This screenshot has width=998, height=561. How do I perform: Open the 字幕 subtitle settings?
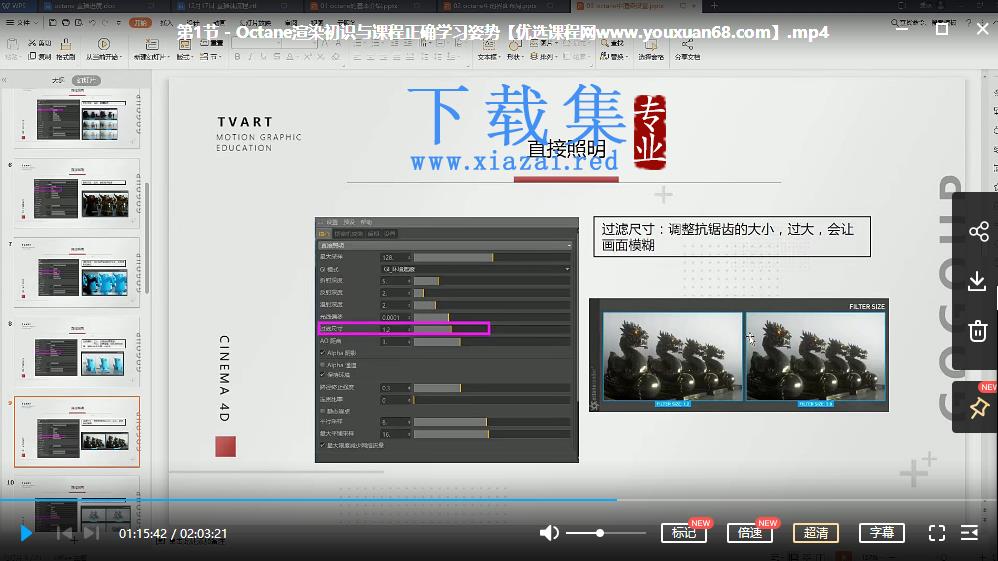click(x=882, y=532)
